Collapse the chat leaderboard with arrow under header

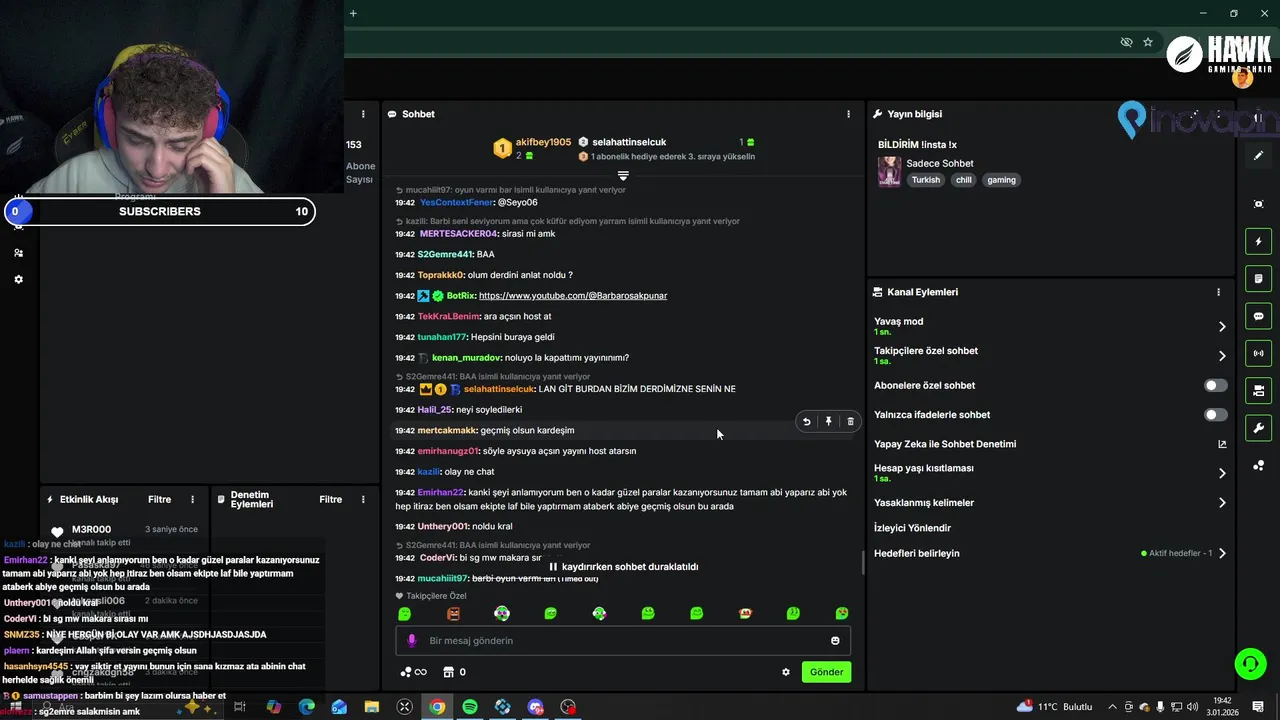623,175
